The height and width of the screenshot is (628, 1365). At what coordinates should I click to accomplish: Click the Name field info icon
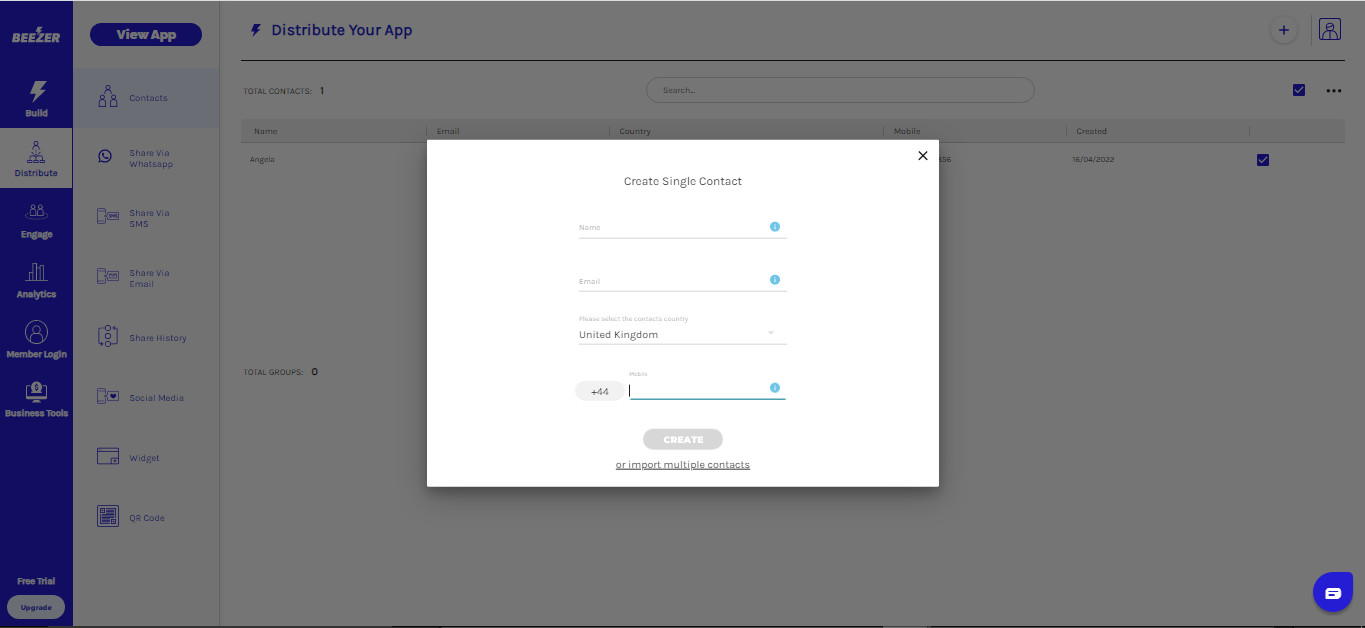click(x=775, y=227)
